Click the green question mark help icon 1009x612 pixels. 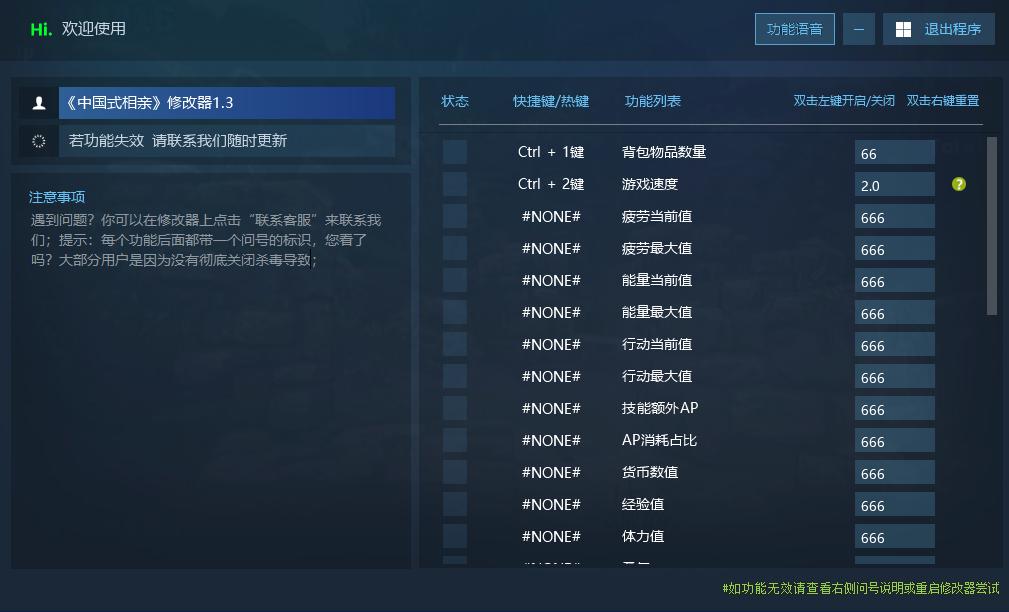click(x=958, y=184)
